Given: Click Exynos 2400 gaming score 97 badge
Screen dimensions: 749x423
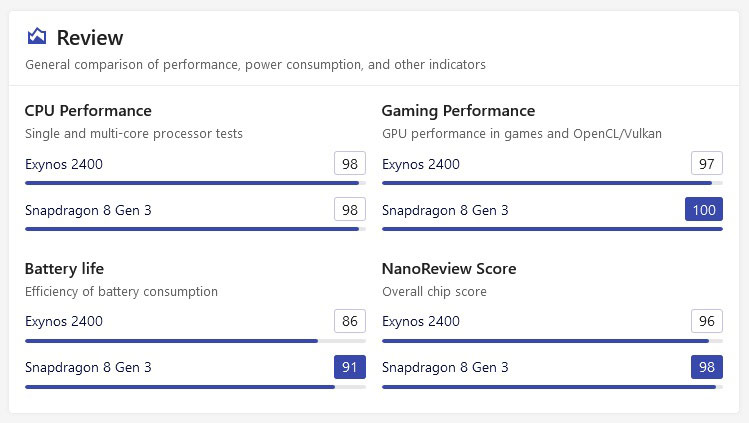Looking at the screenshot, I should pos(707,164).
